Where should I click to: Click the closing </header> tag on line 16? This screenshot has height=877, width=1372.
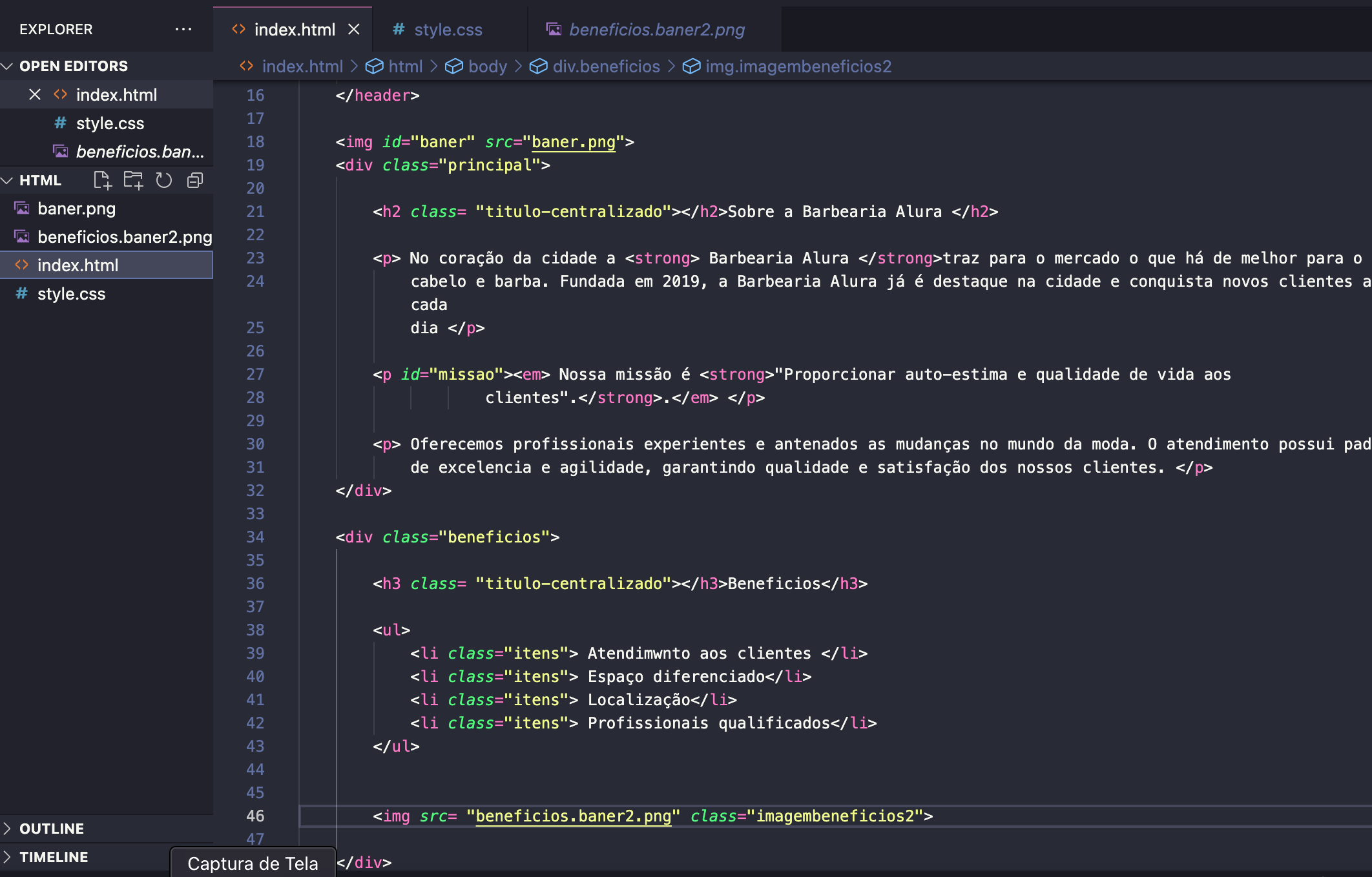click(x=377, y=95)
